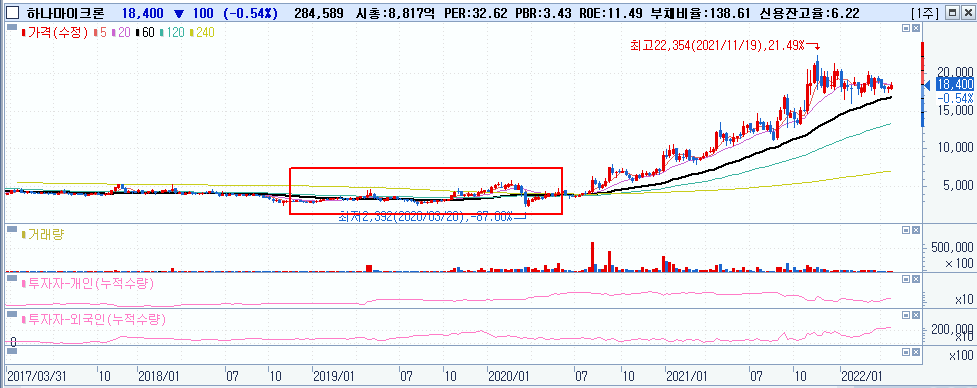Screen dimensions: 977x388
Task: Close the 투자자-외국인 pane
Action: click(915, 315)
